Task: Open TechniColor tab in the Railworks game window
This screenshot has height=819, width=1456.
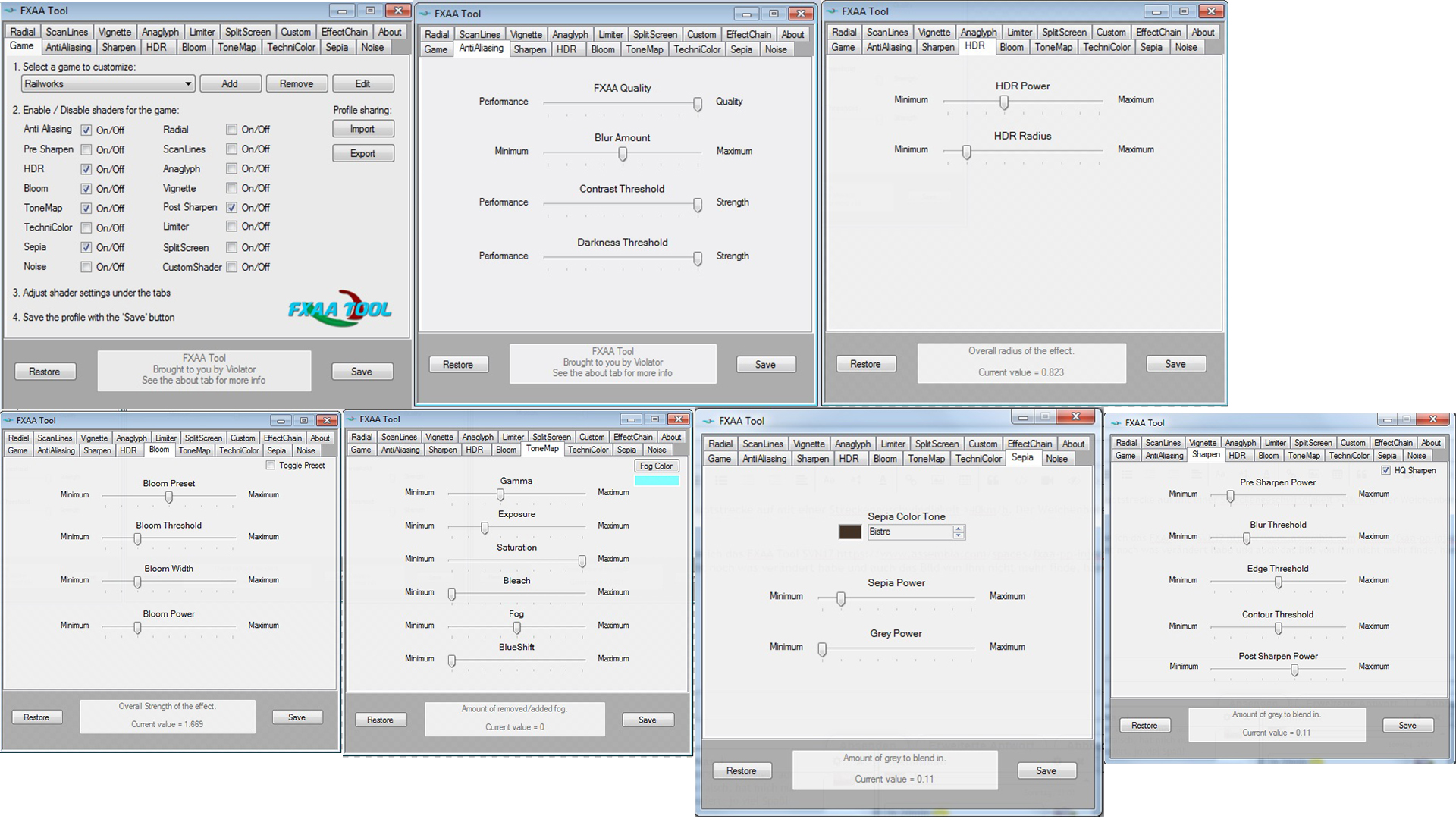Action: tap(290, 47)
